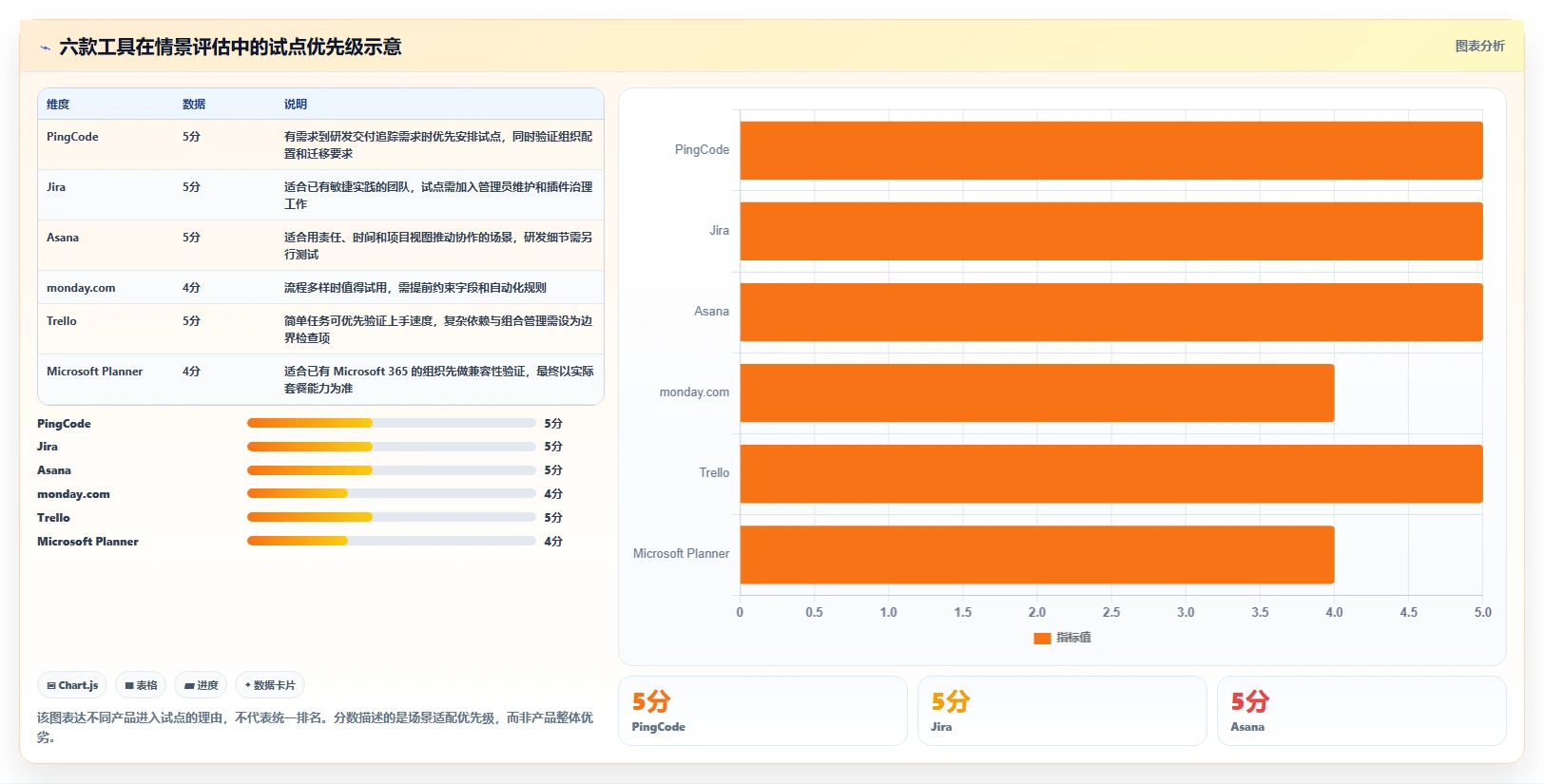Click Microsoft Planner in the table's dimension column
The width and height of the screenshot is (1544, 784).
coord(95,372)
